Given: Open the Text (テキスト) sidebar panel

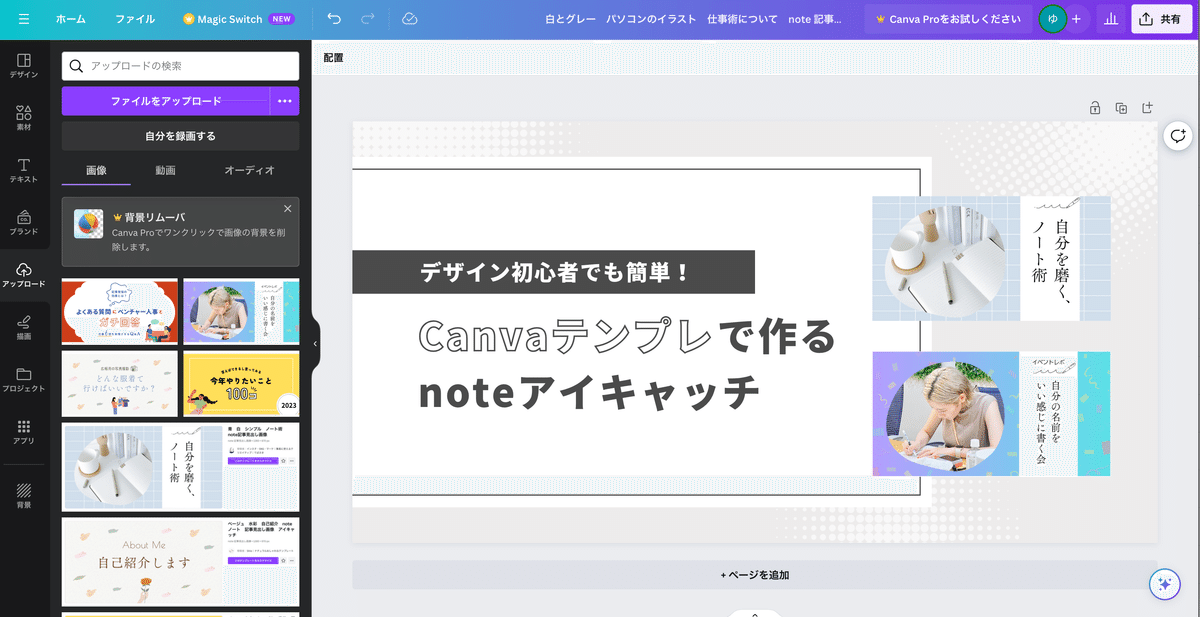Looking at the screenshot, I should (24, 170).
